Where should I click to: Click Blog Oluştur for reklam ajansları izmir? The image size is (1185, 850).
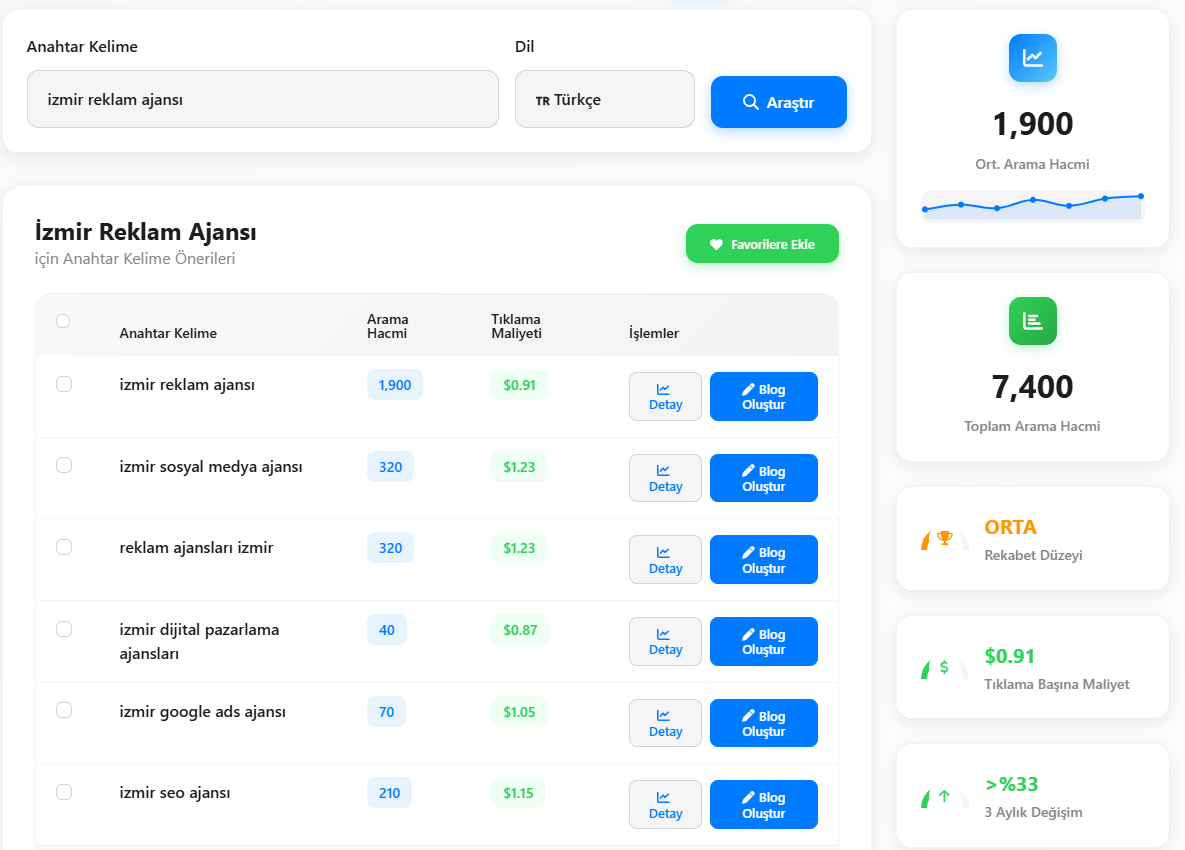(763, 560)
